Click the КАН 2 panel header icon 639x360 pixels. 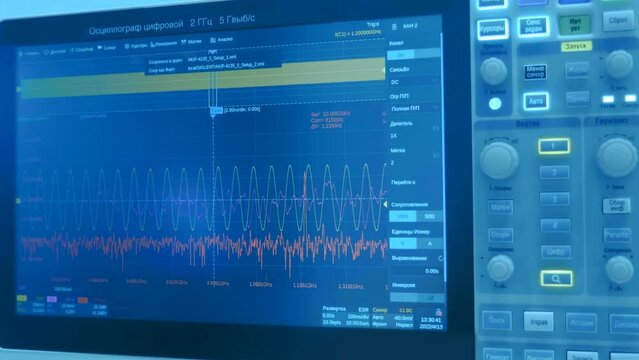[394, 27]
